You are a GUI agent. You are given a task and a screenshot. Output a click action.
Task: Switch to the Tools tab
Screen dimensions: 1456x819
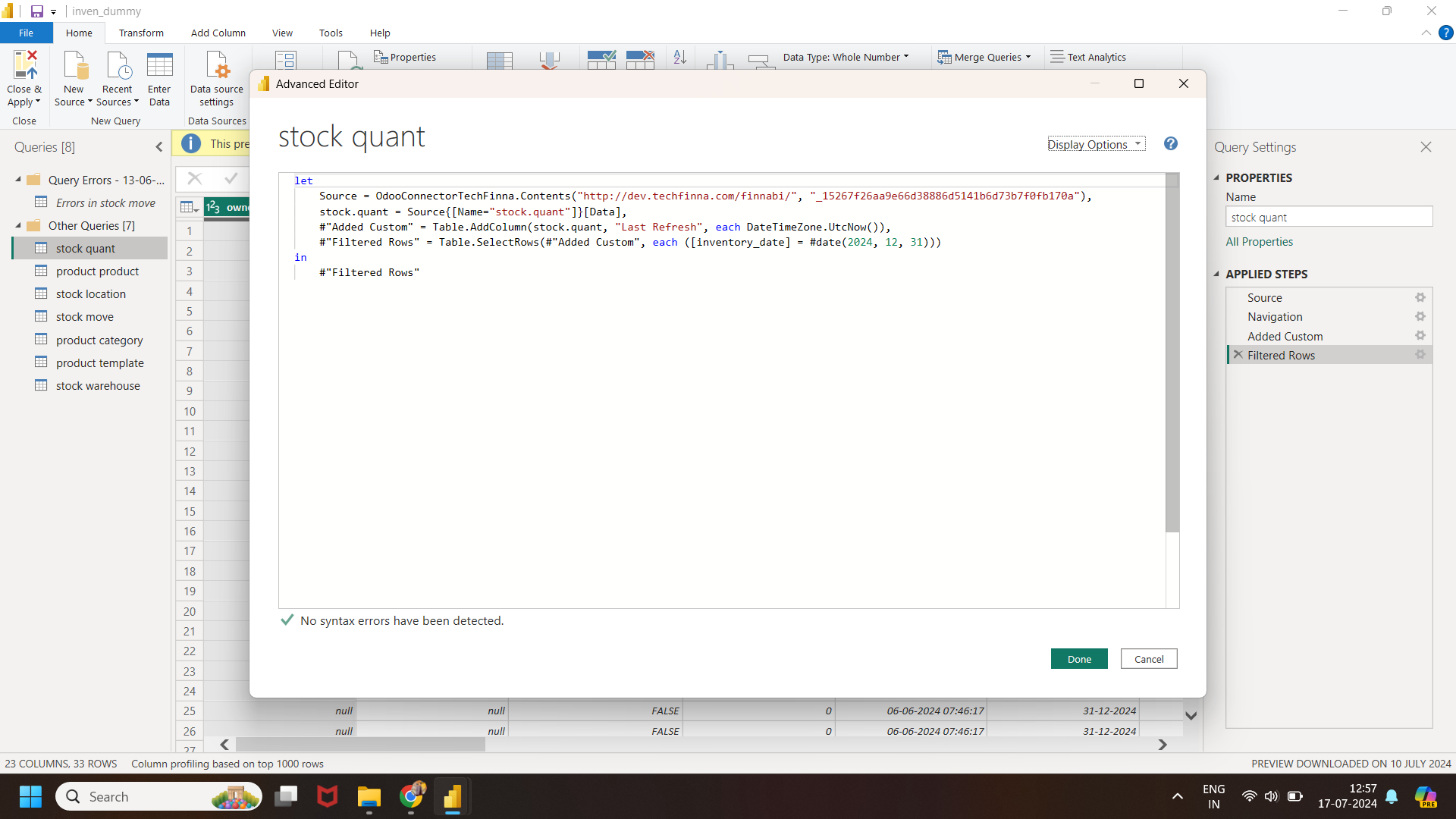pos(331,33)
